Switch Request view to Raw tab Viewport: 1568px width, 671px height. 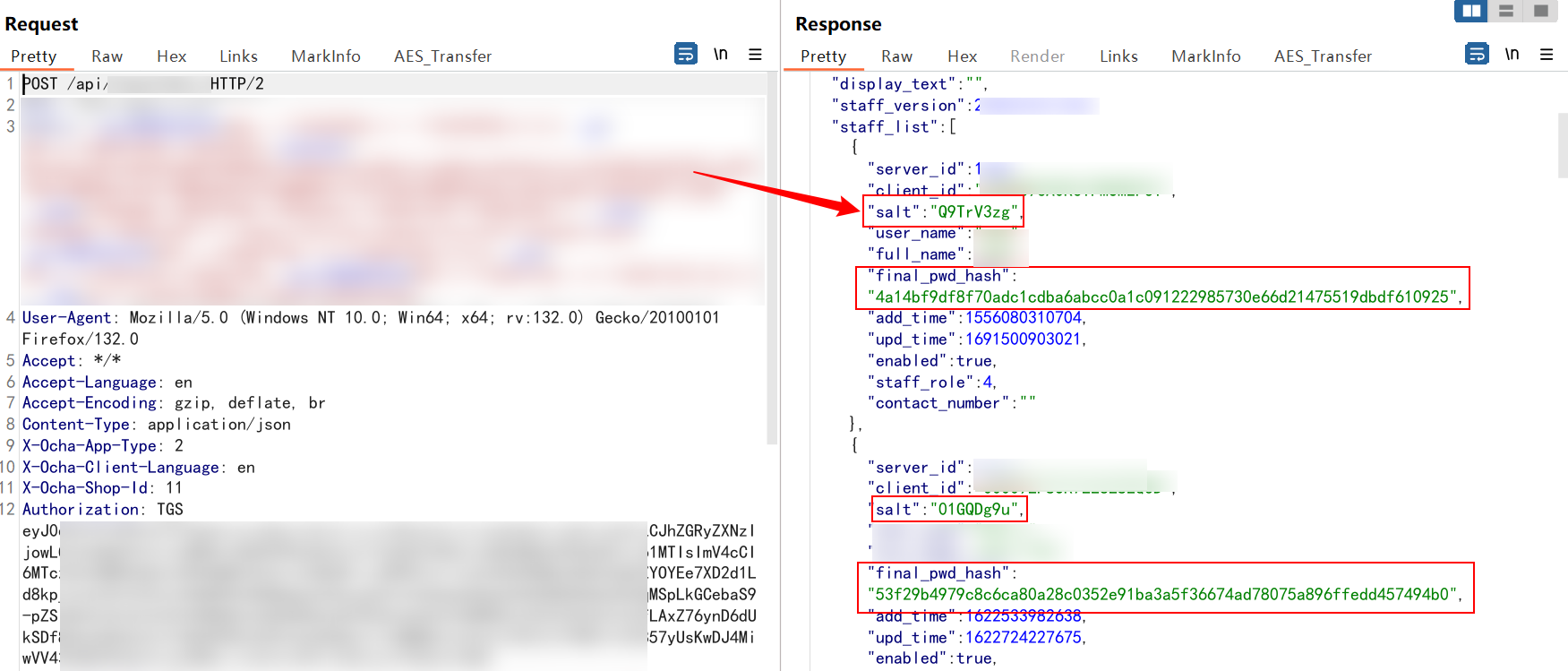[107, 56]
